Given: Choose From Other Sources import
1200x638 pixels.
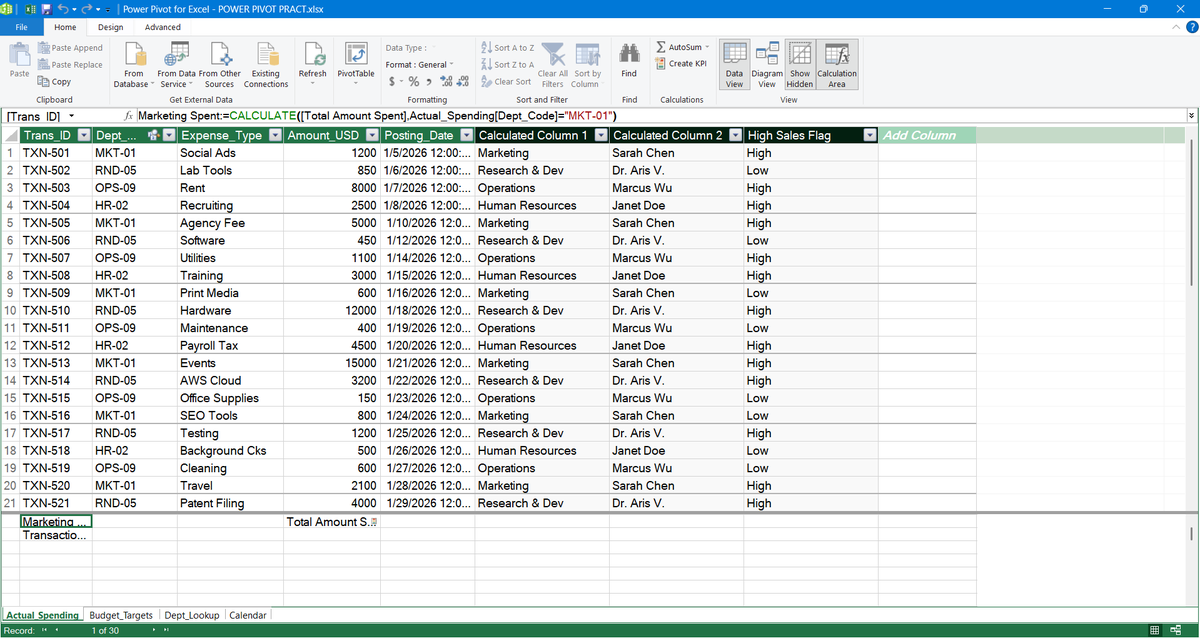Looking at the screenshot, I should coord(219,65).
